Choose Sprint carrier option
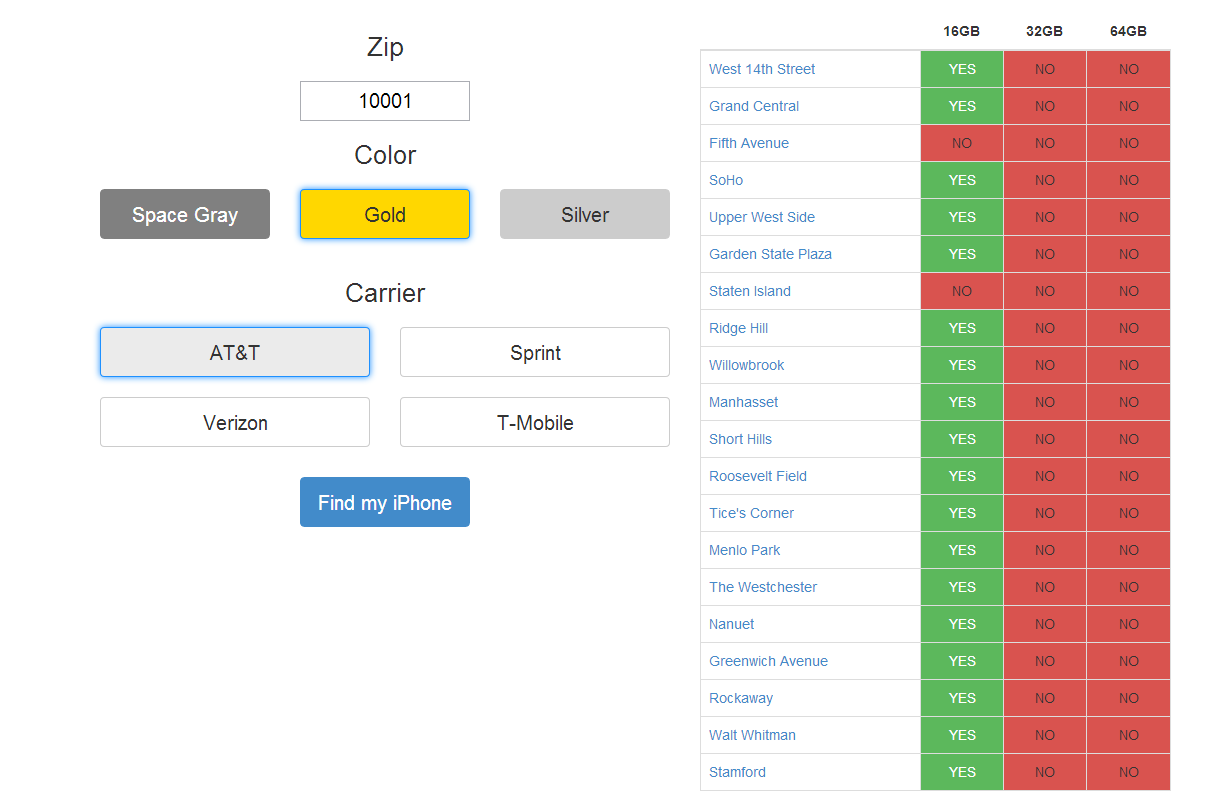 534,352
